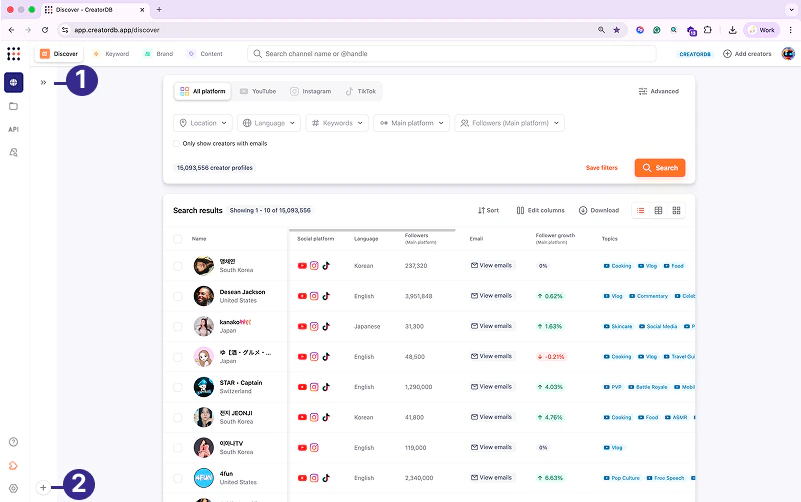Enable Only show creators with emails
Image resolution: width=801 pixels, height=502 pixels.
pos(177,144)
